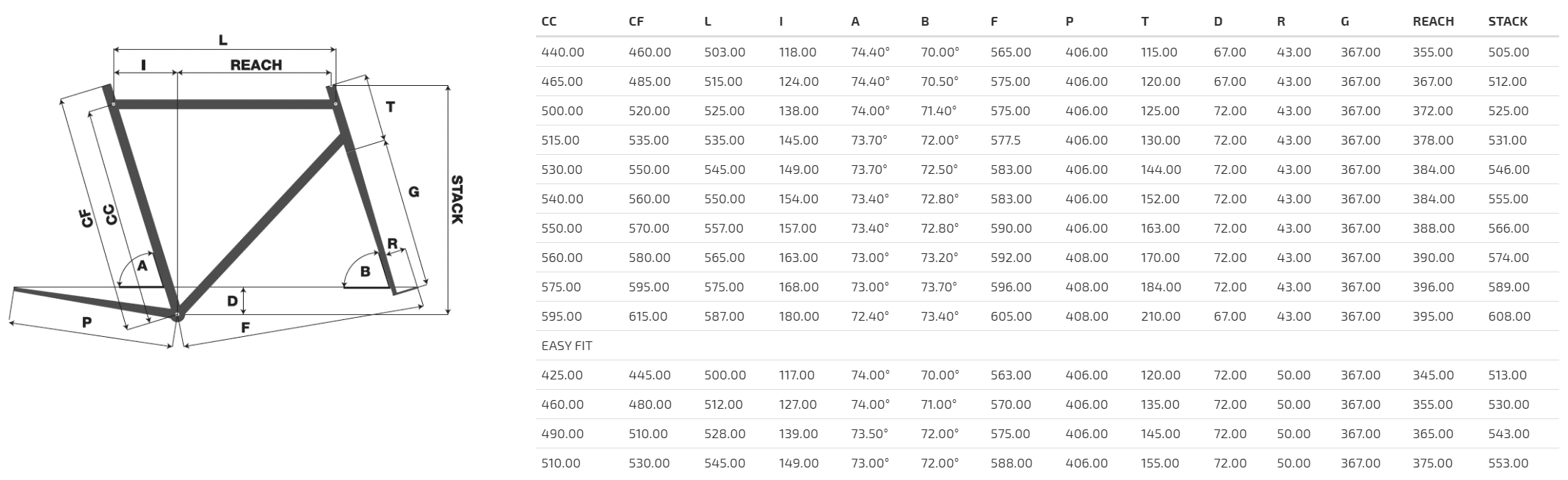The image size is (1568, 480).
Task: Click the G fork length label
Action: click(413, 192)
